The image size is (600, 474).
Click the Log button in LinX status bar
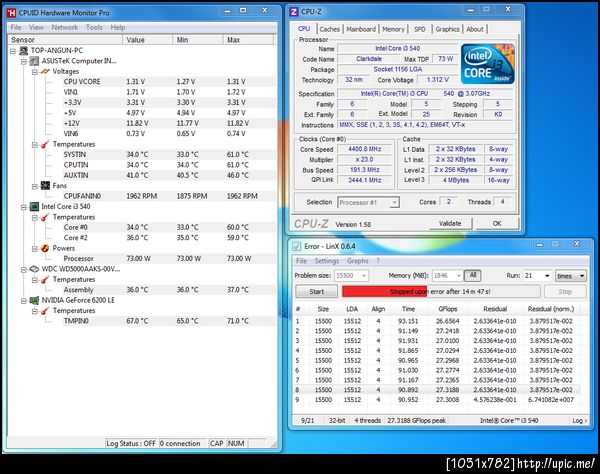coord(579,420)
